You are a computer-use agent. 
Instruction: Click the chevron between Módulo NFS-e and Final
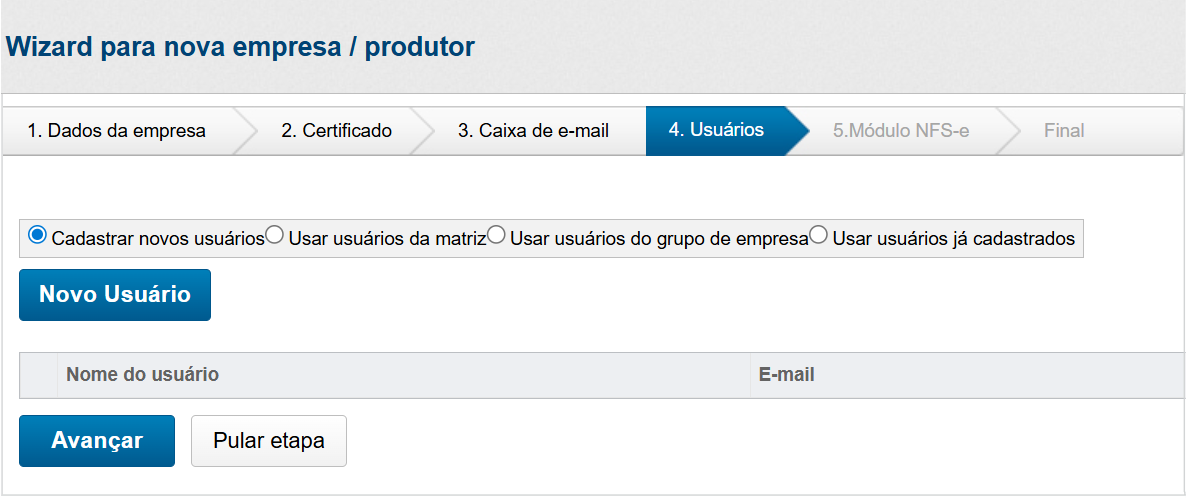click(1008, 131)
